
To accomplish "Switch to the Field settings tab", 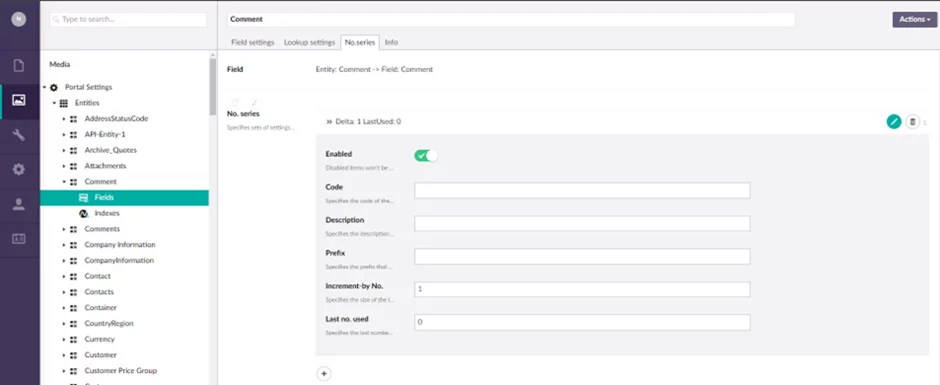I will 252,43.
